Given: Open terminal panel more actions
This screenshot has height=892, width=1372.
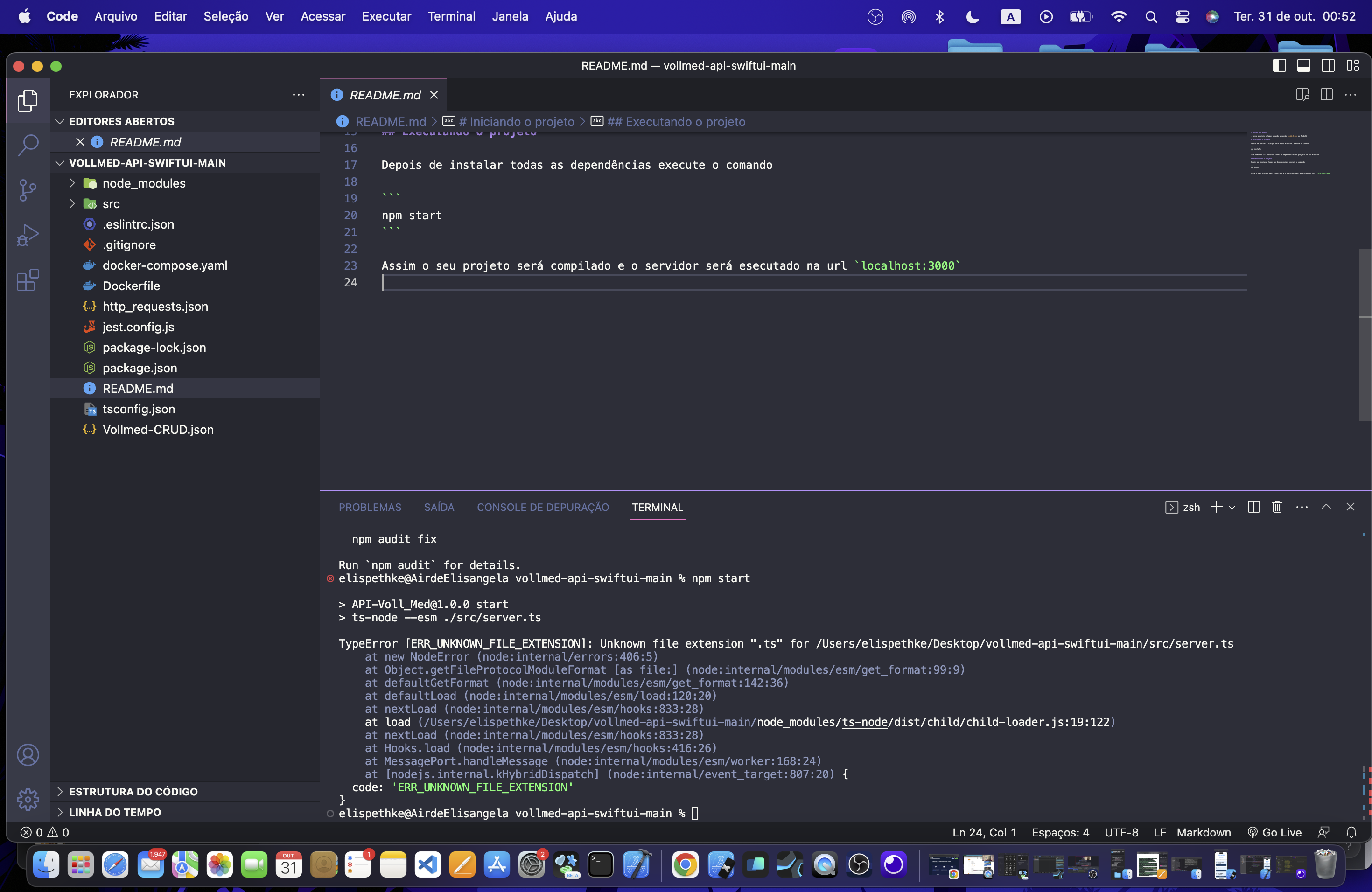Looking at the screenshot, I should tap(1302, 507).
